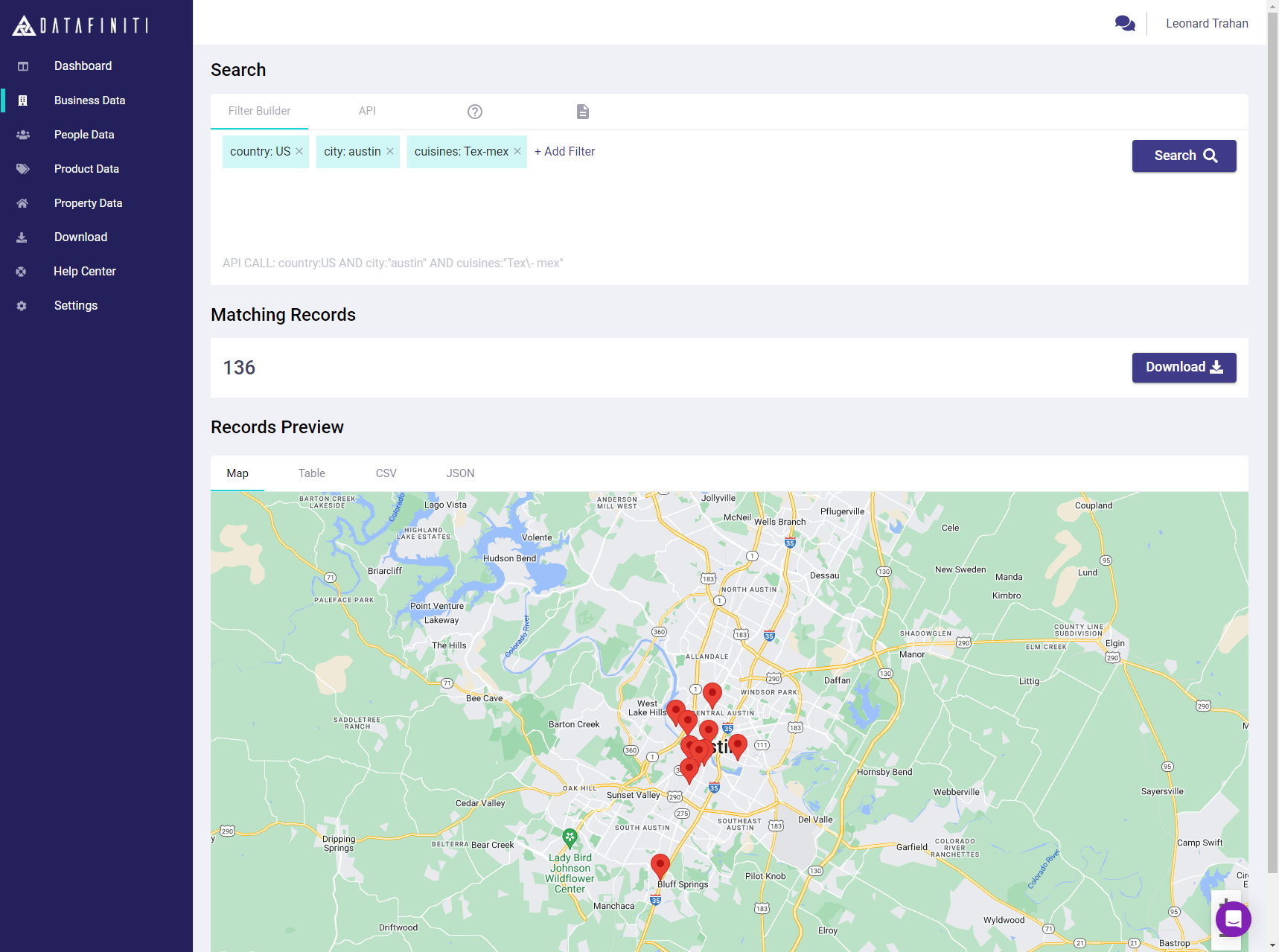Click the 136 matching records count
This screenshot has height=952, width=1279.
coord(239,368)
